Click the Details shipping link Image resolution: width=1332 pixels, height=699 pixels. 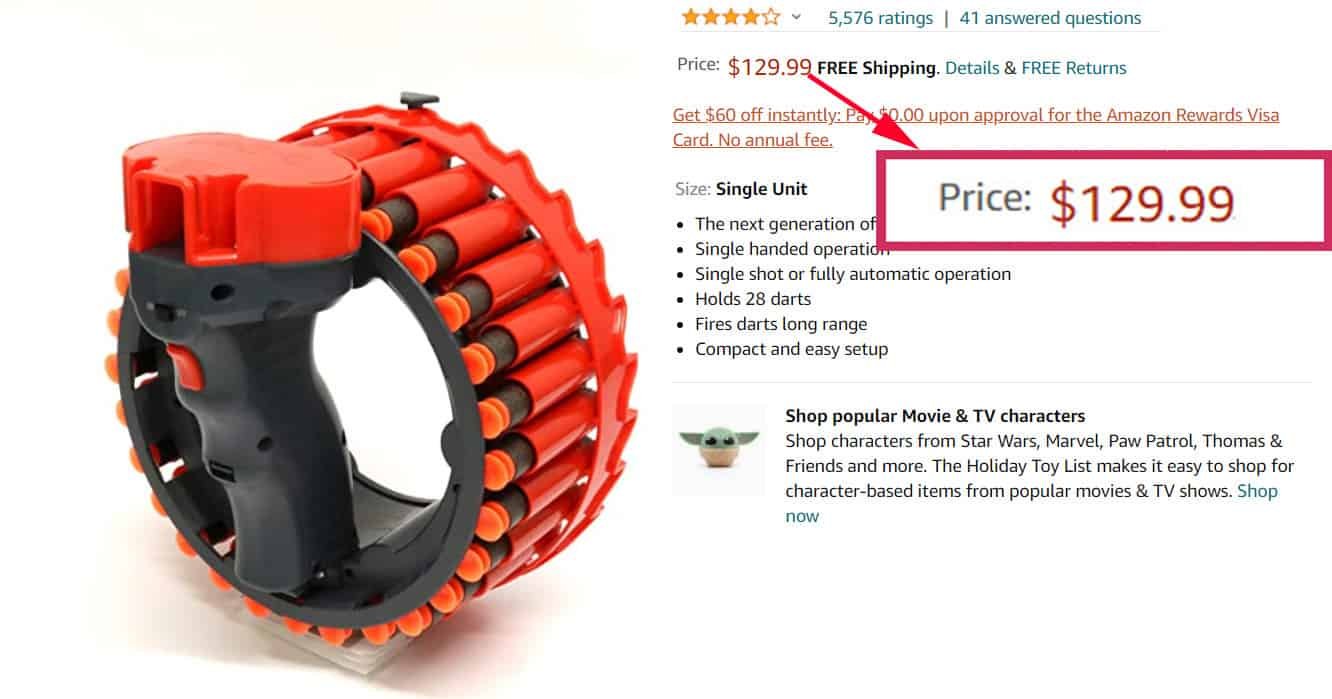point(972,68)
